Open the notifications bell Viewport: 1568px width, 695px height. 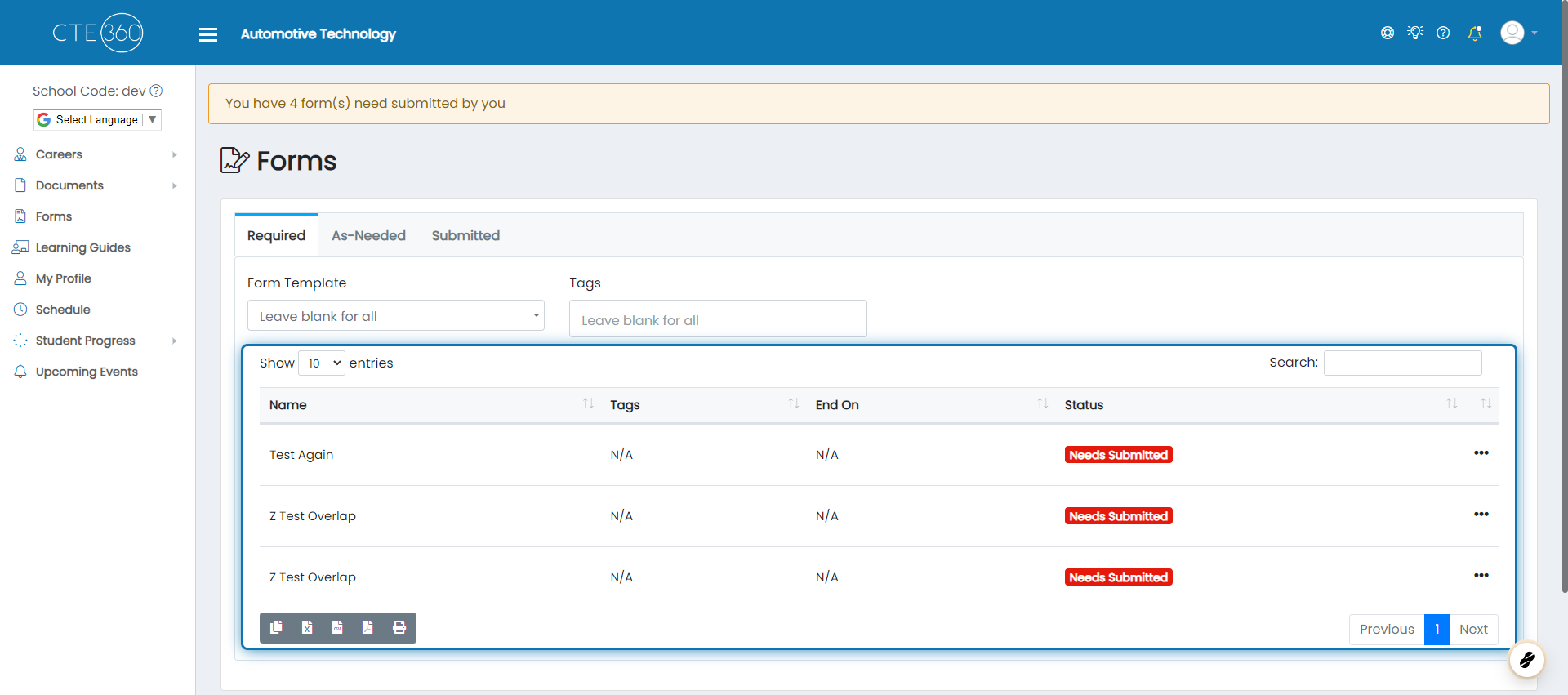(x=1475, y=33)
